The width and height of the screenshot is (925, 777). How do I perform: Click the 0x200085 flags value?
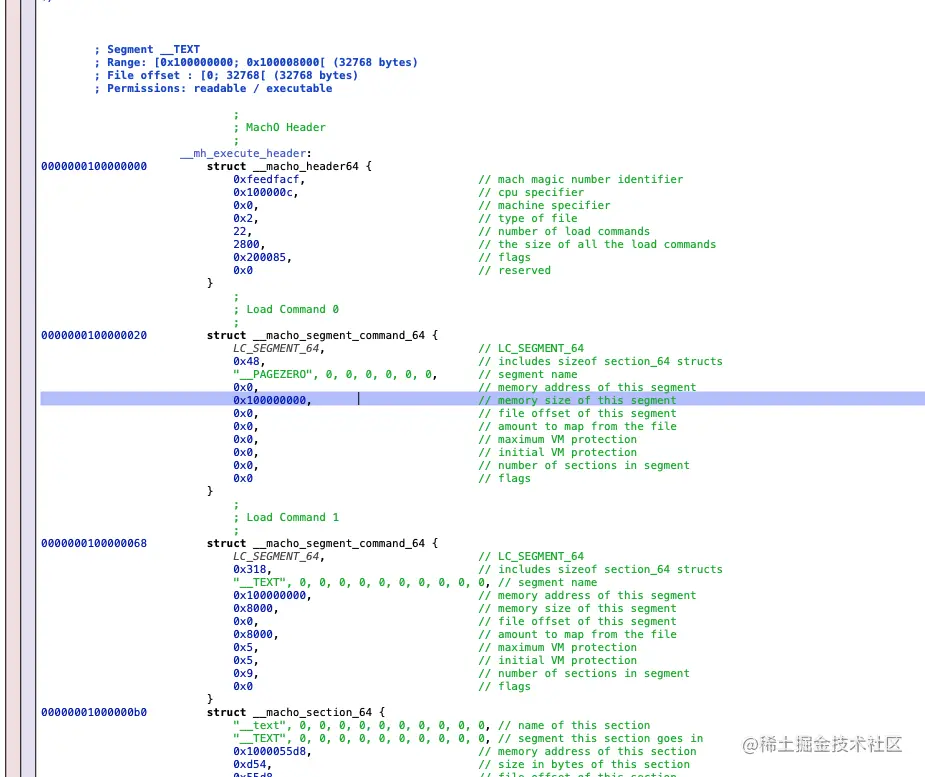261,257
